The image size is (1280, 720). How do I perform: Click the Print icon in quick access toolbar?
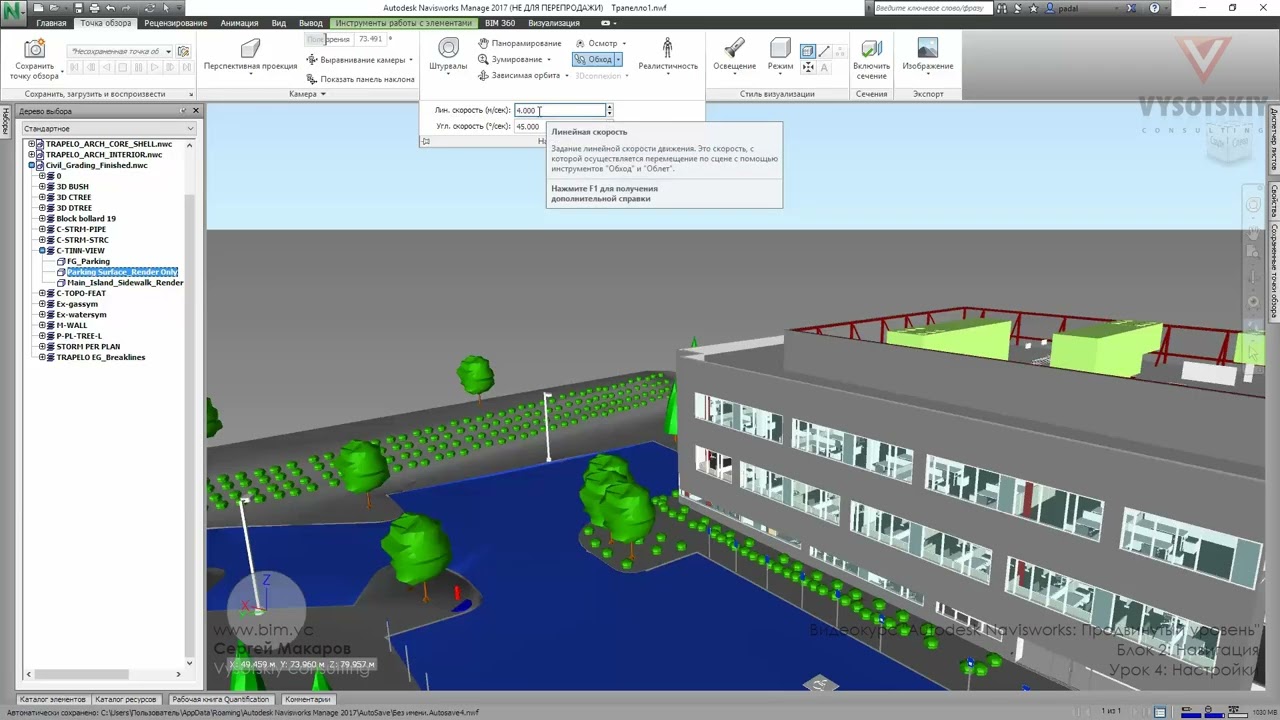95,8
